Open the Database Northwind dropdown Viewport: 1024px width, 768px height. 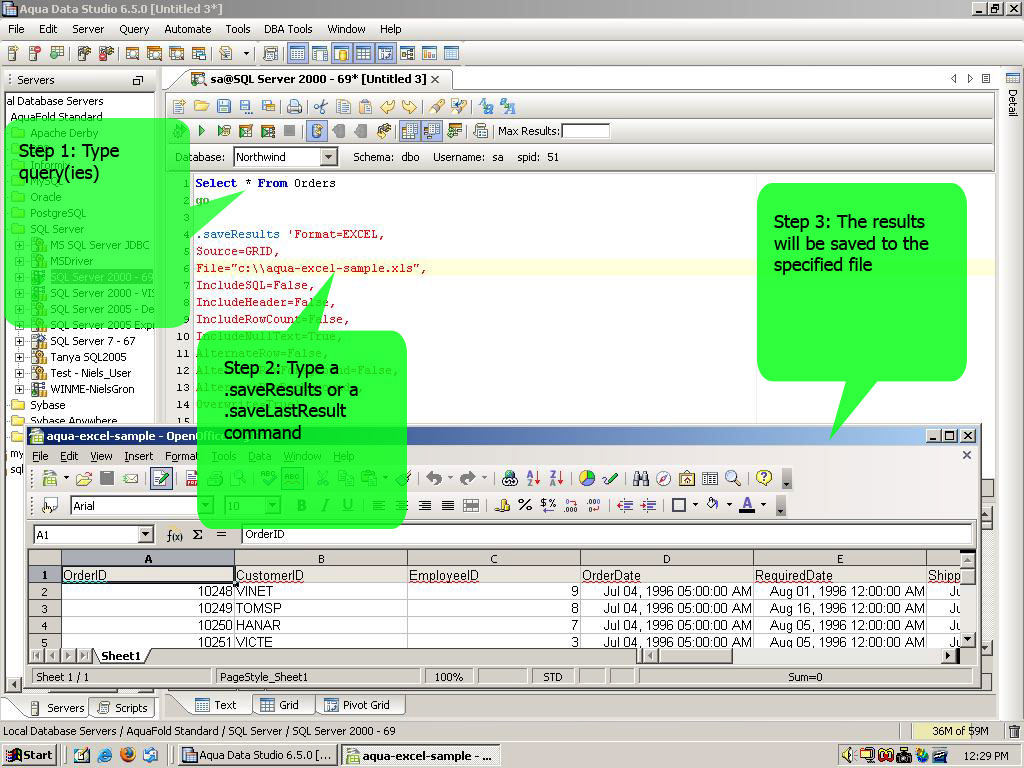coord(329,157)
